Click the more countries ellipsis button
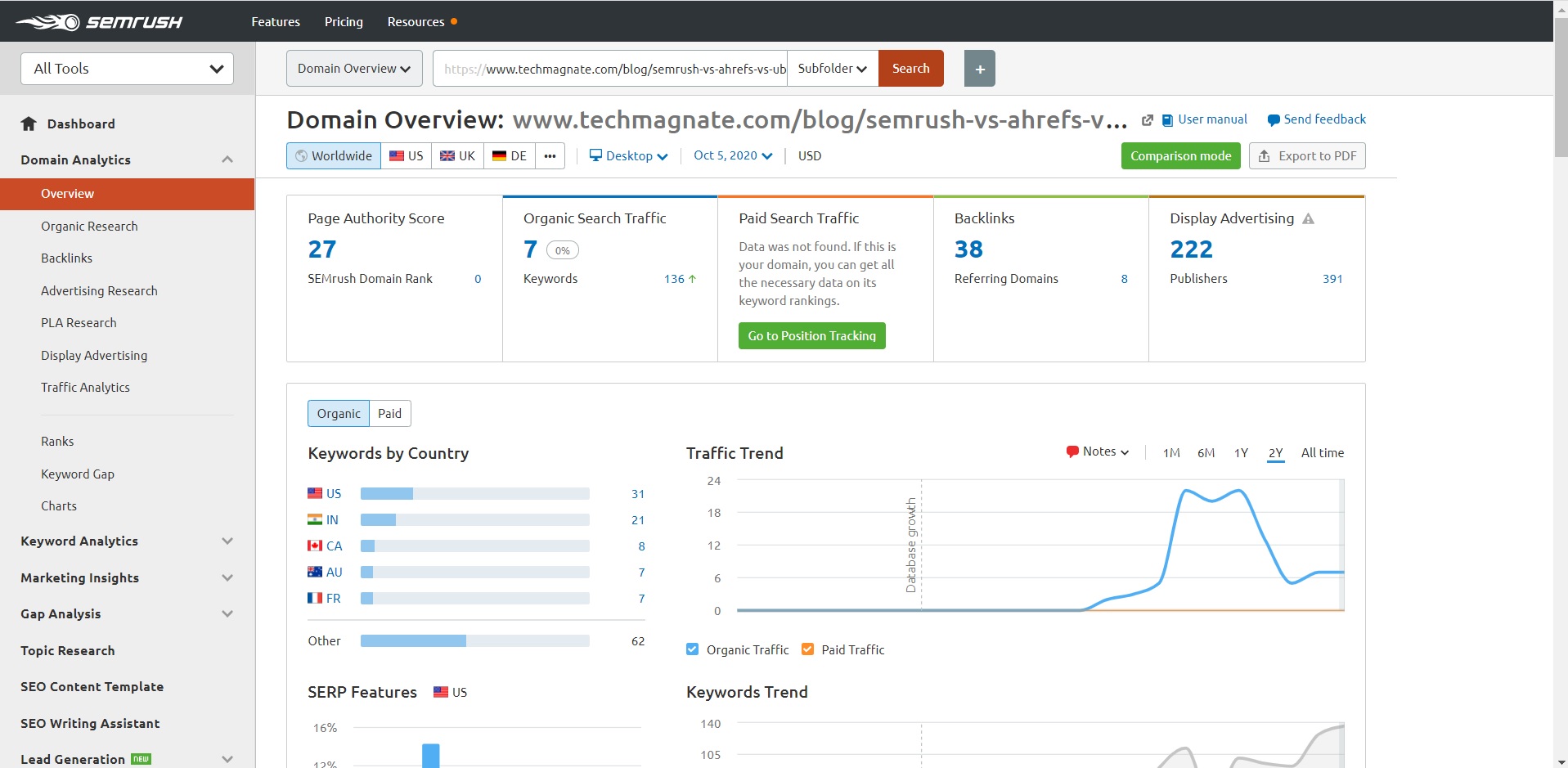This screenshot has width=1568, height=768. (550, 156)
